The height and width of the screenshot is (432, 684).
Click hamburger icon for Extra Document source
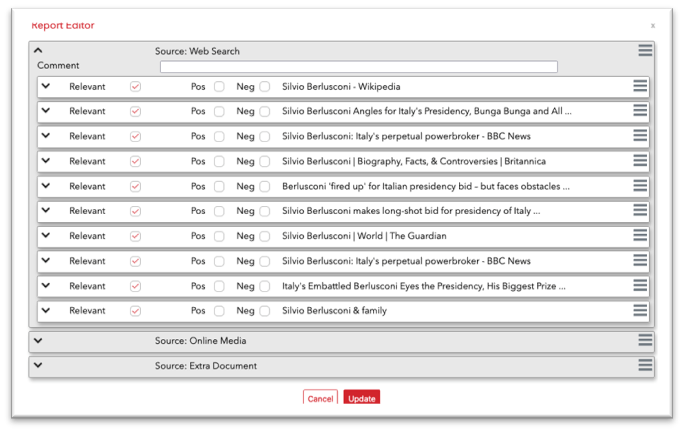645,366
